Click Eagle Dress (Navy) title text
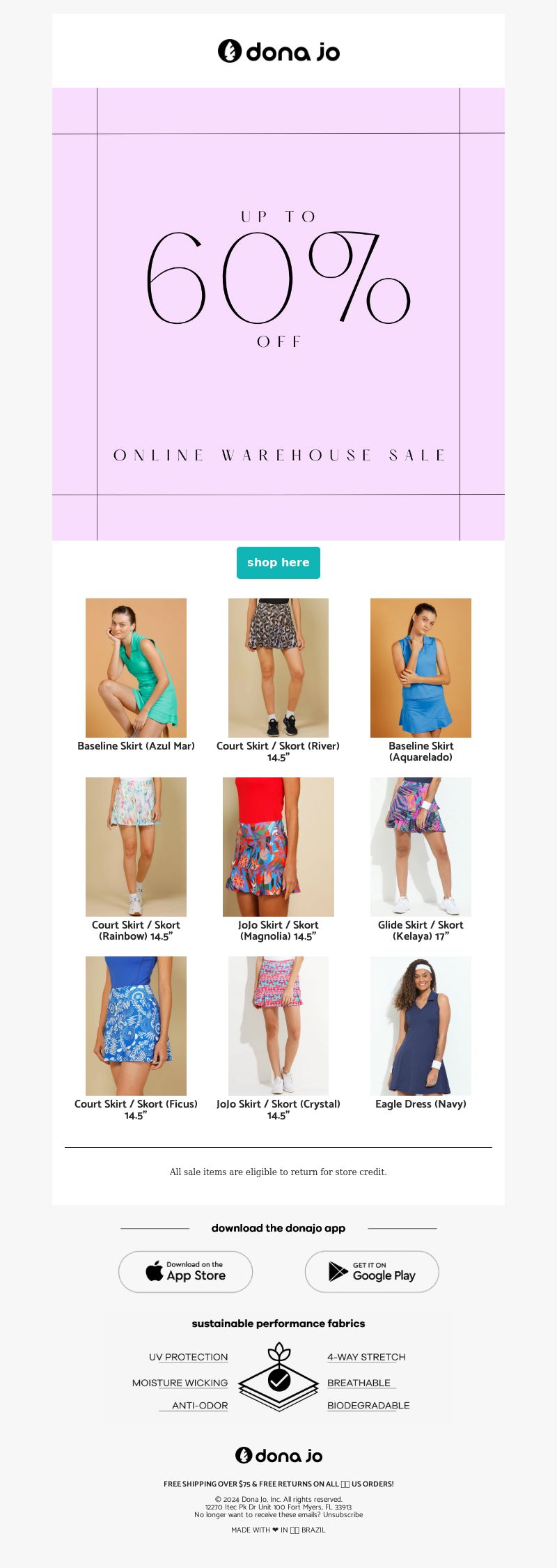557x1568 pixels. tap(421, 1104)
